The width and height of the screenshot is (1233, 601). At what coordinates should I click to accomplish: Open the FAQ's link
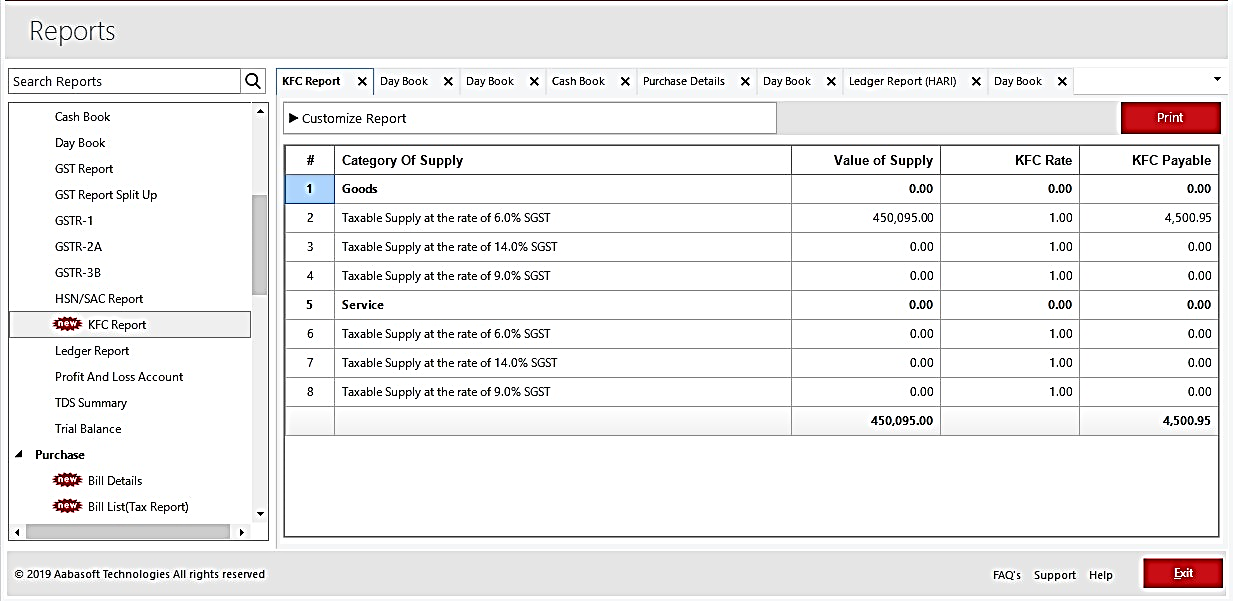pos(1006,575)
